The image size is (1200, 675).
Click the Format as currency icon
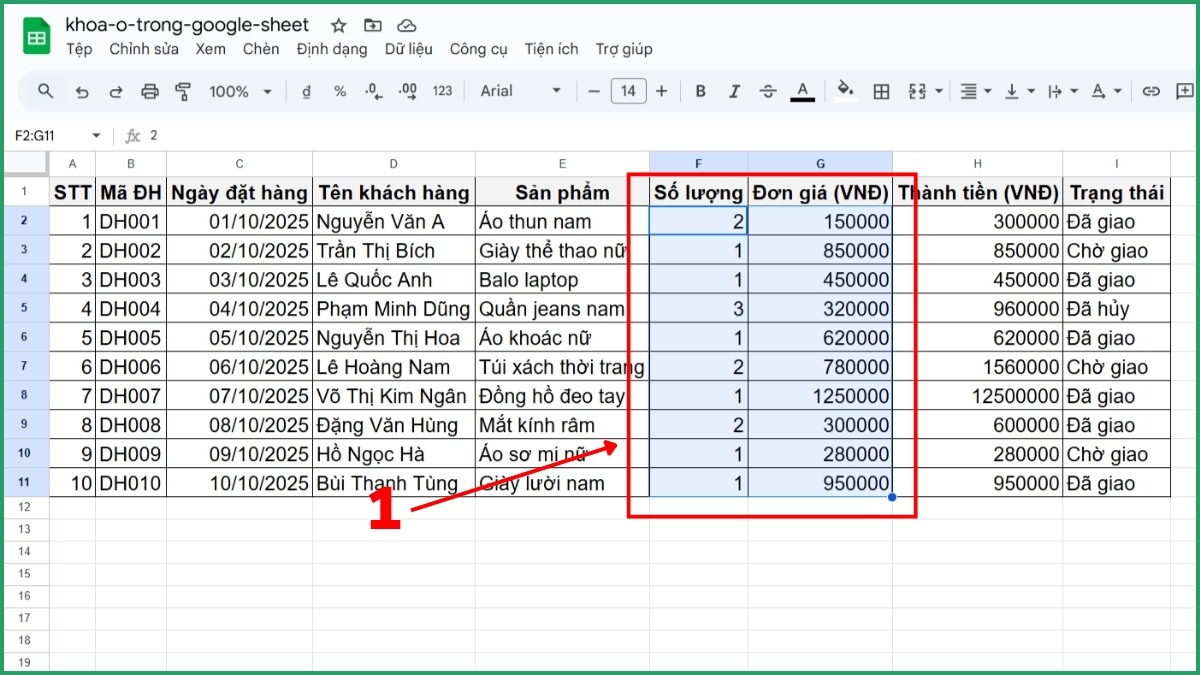point(305,91)
